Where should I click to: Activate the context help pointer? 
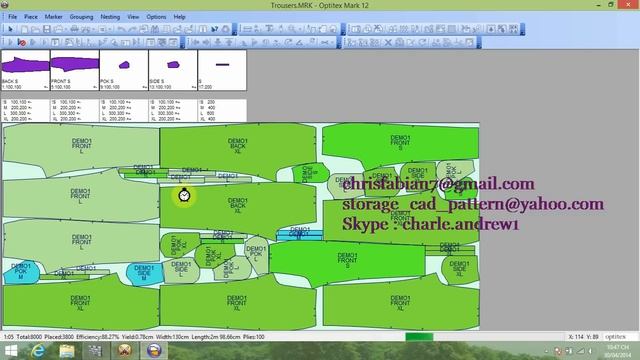coord(214,29)
